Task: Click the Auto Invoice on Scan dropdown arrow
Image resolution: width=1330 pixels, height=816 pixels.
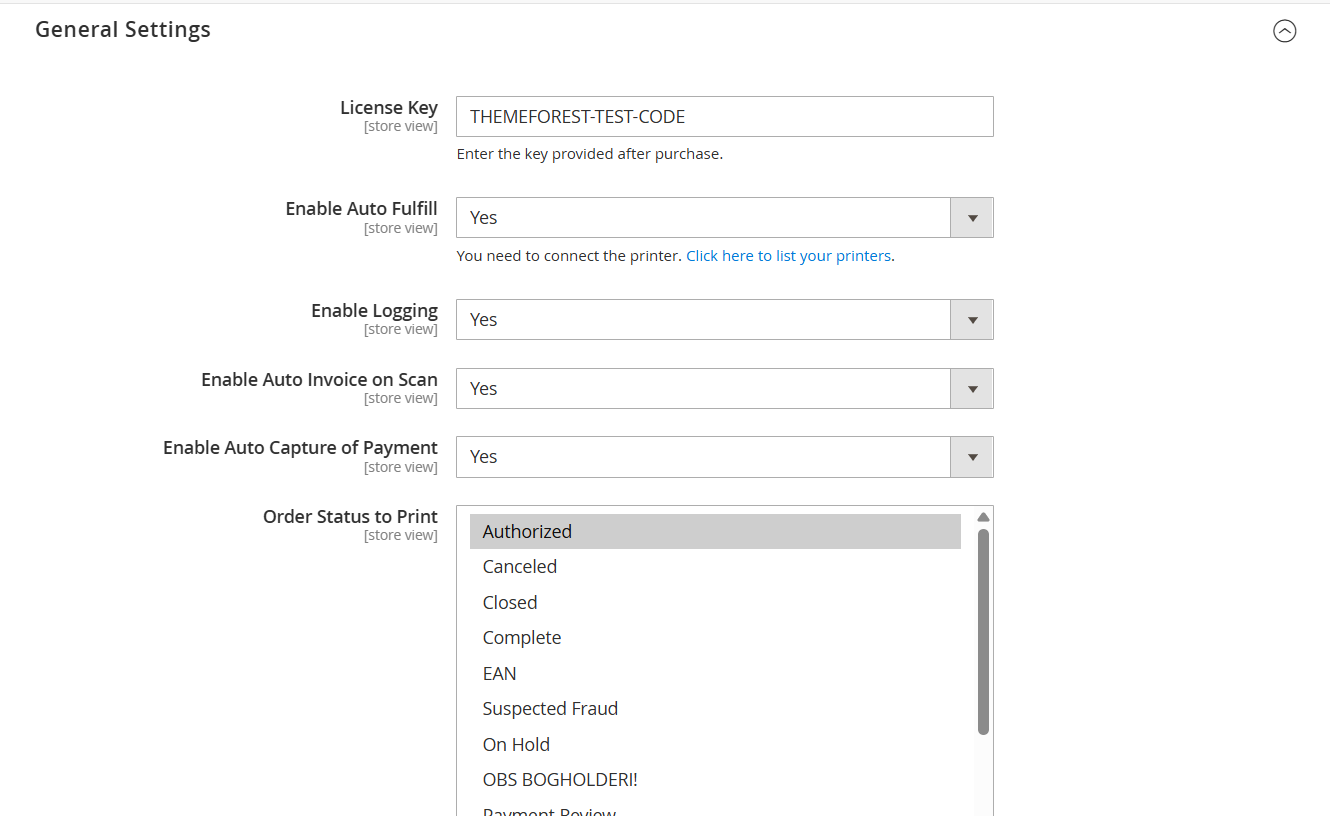Action: tap(971, 388)
